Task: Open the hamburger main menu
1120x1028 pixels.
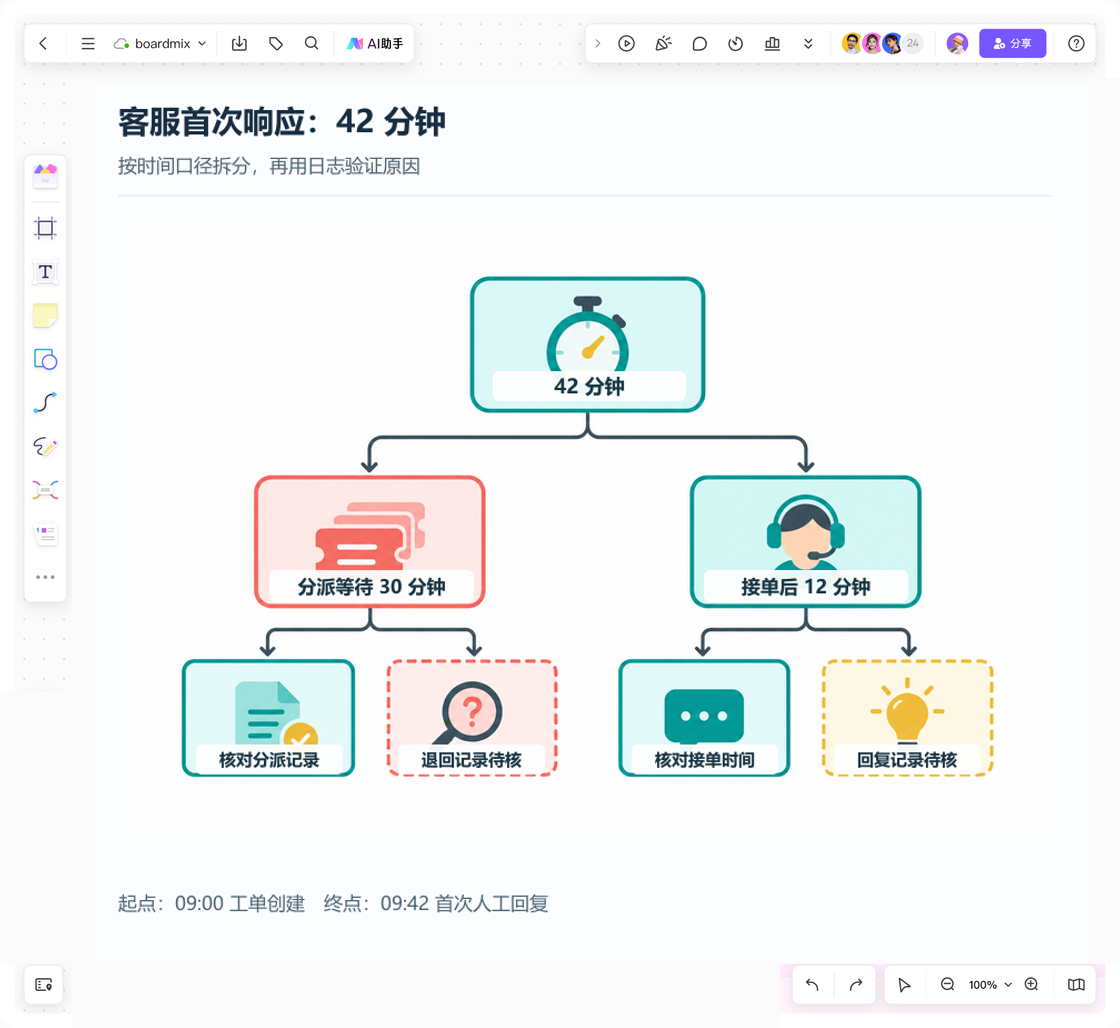Action: click(88, 44)
